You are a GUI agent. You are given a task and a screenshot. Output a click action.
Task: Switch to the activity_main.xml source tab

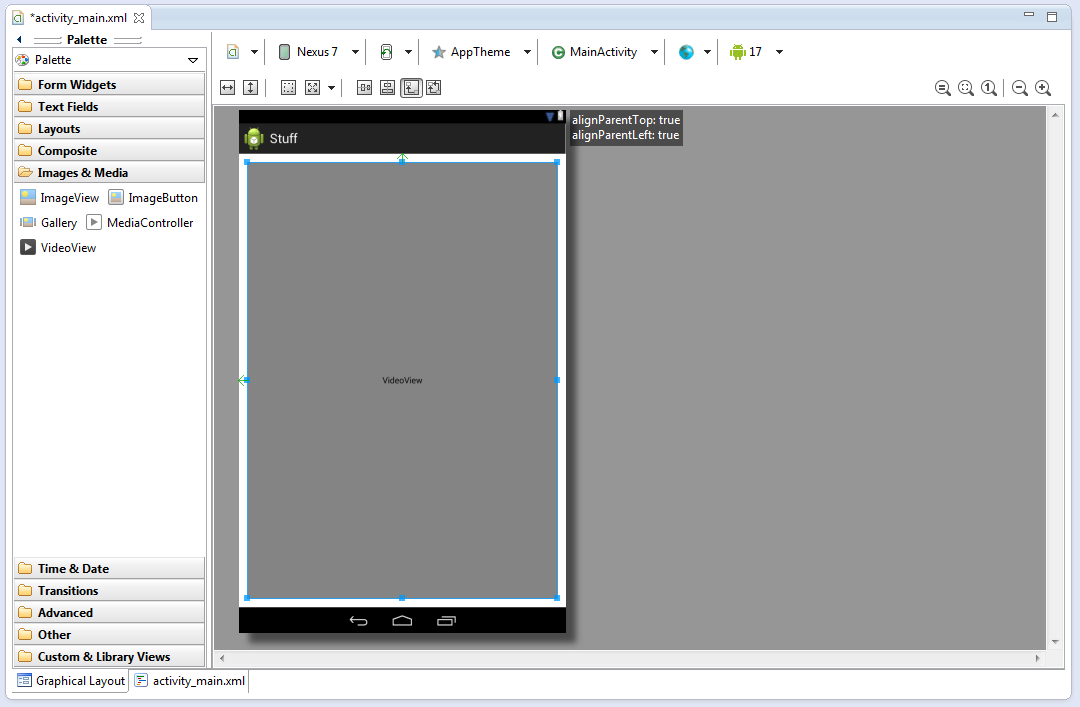point(190,681)
